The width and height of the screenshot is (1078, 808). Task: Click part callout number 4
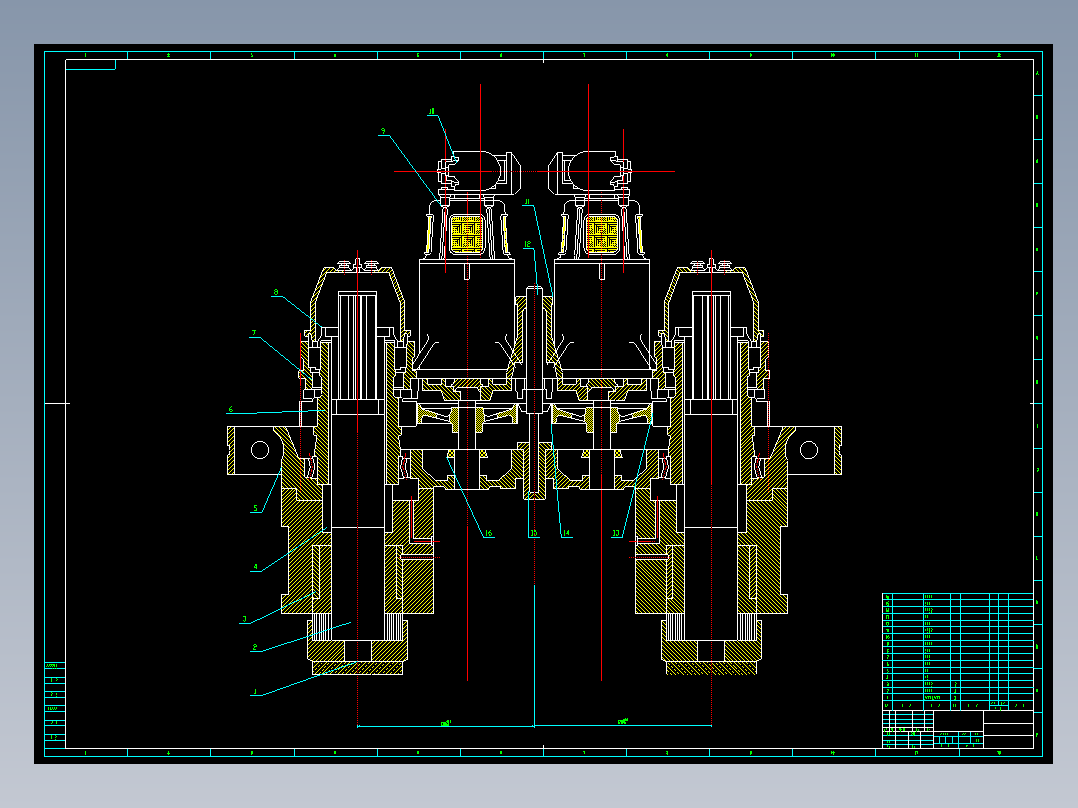click(256, 567)
